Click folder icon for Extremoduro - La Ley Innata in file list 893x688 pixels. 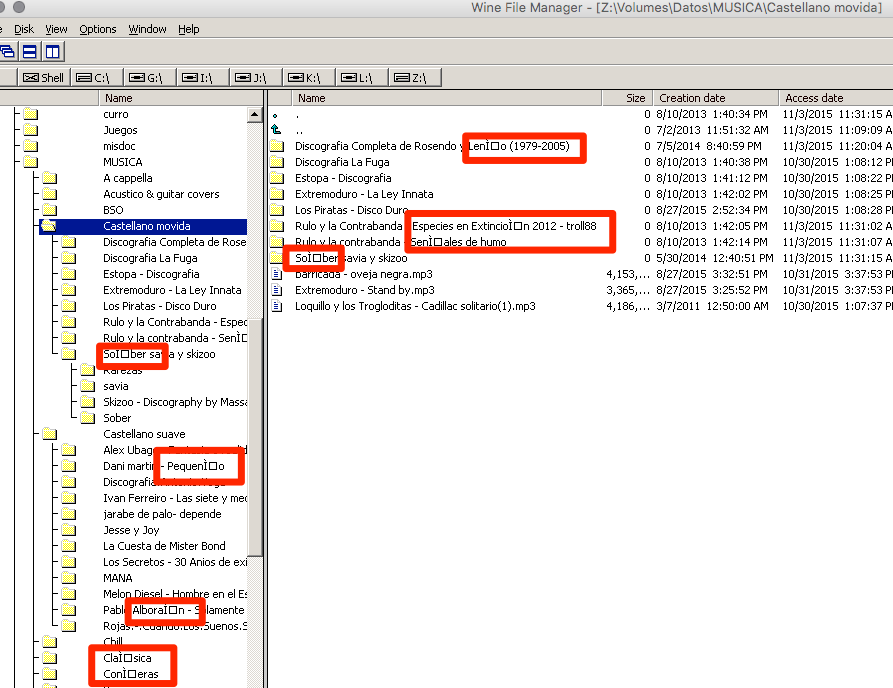point(277,194)
